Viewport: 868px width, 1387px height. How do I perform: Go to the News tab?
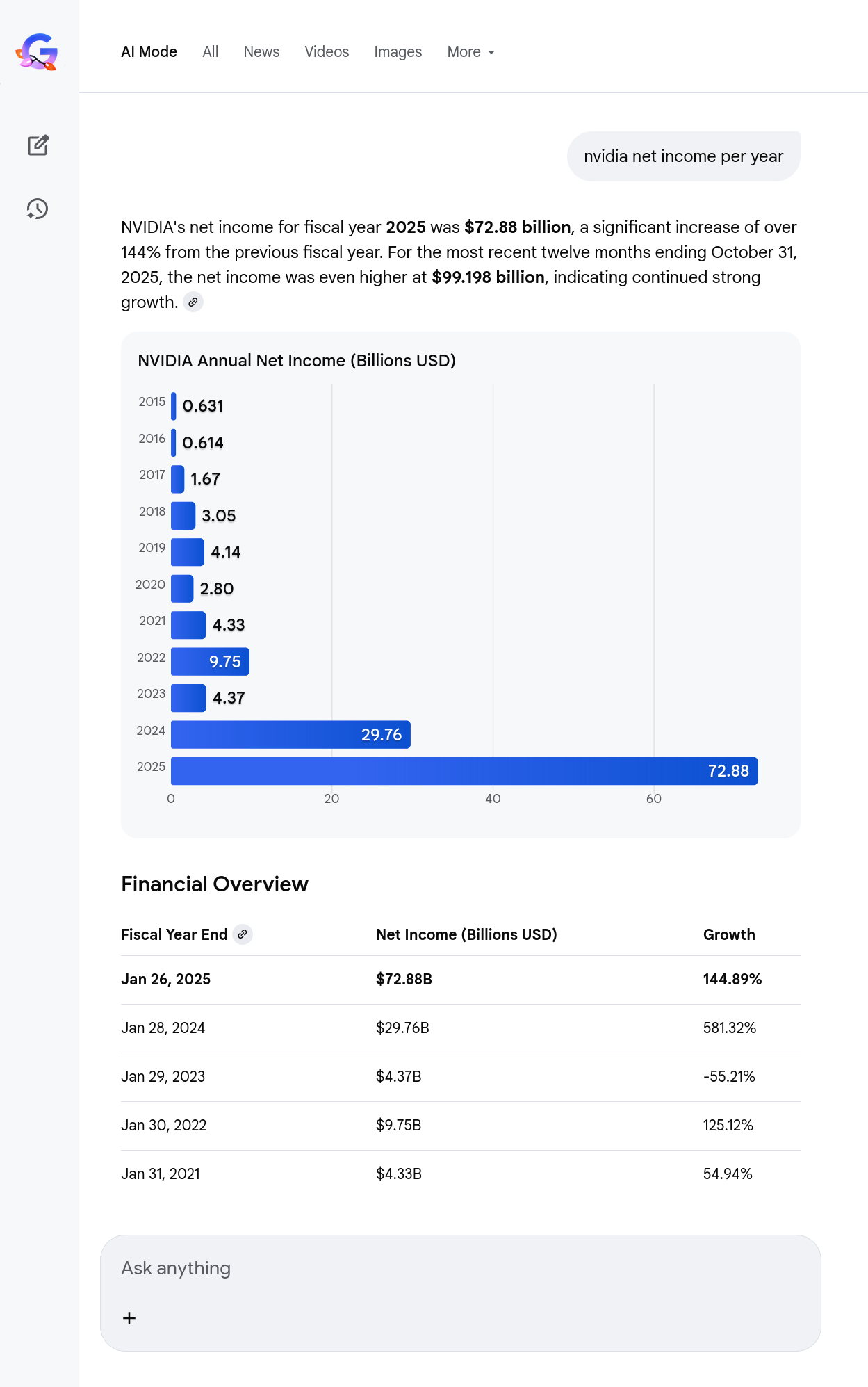(261, 52)
